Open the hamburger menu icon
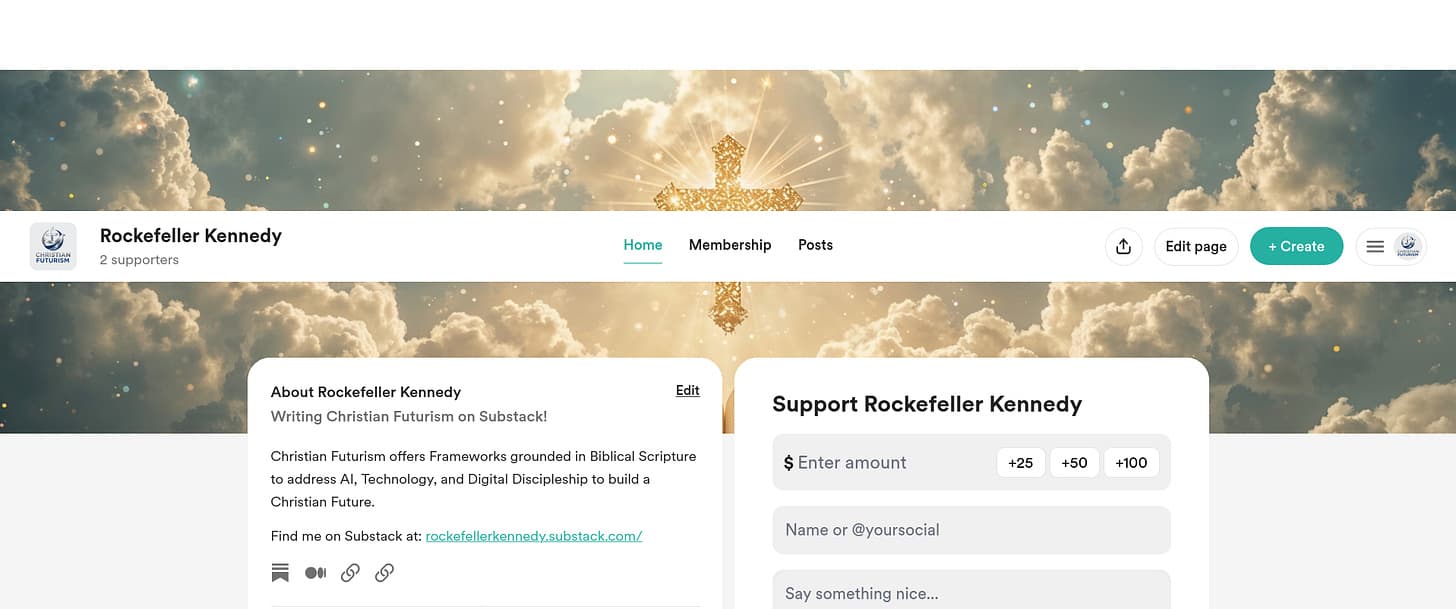1456x609 pixels. pos(1375,246)
